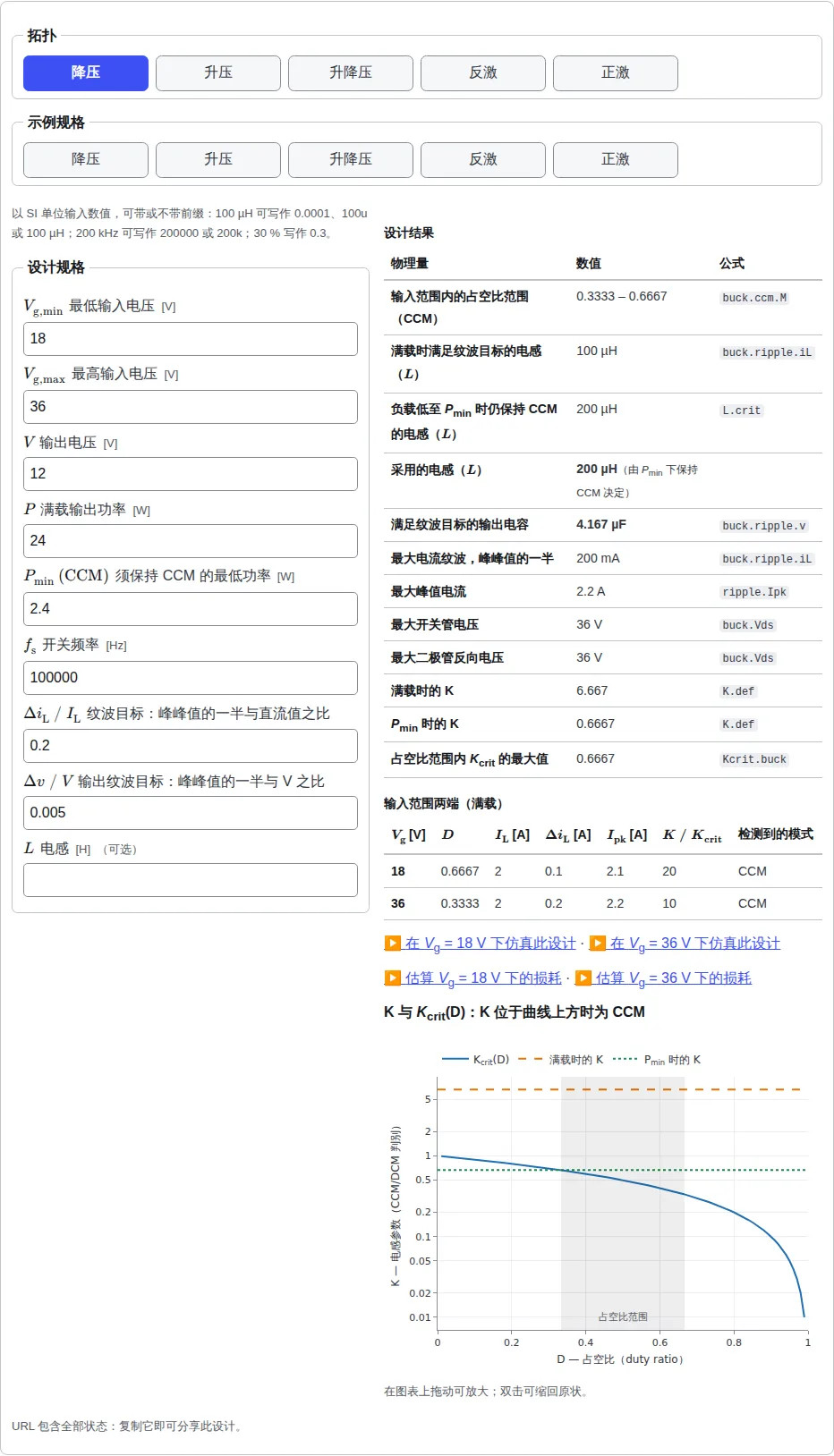
Task: Click the 设计结果 section heading
Action: (x=409, y=233)
